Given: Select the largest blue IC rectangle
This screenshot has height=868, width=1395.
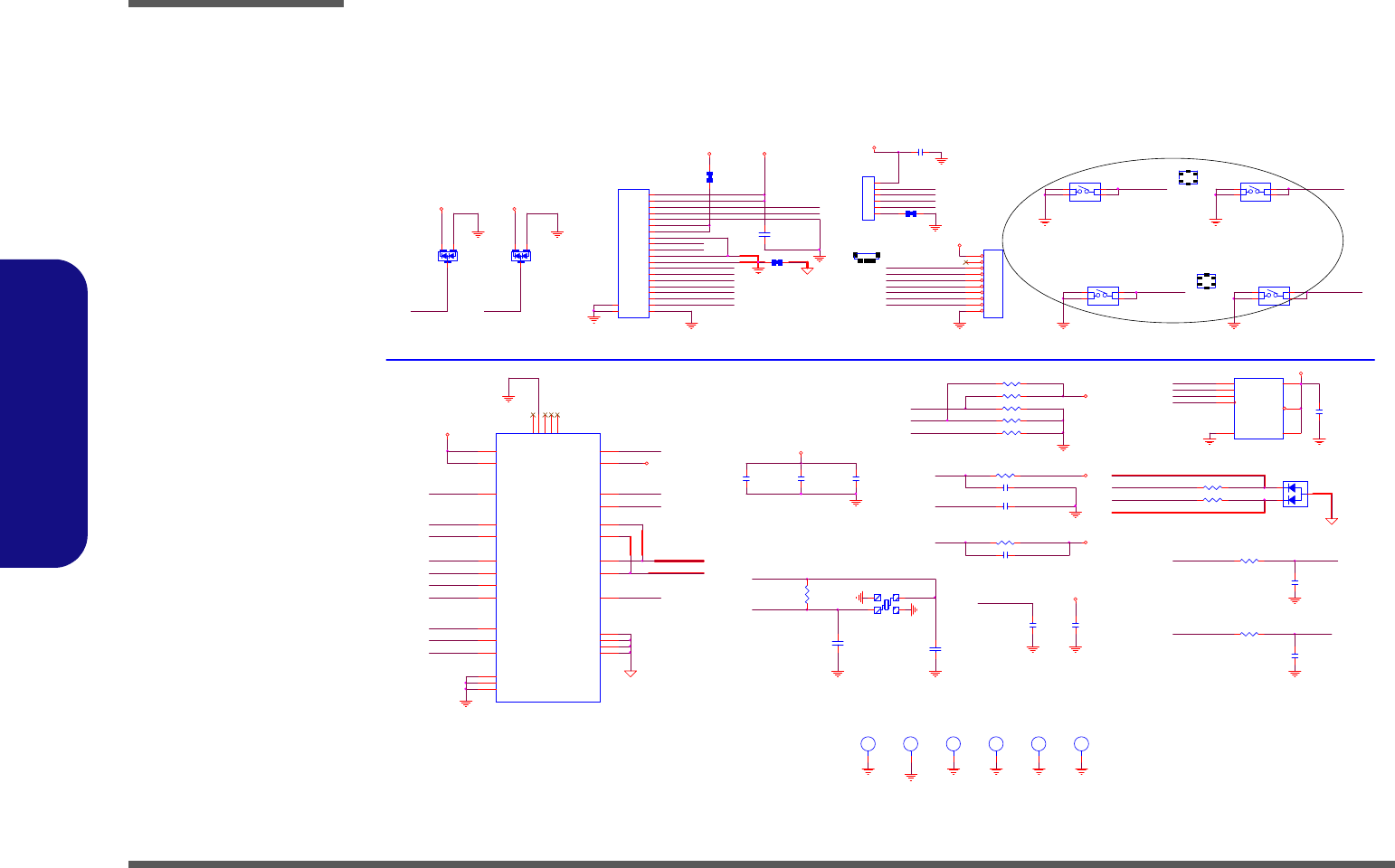Looking at the screenshot, I should tap(548, 567).
